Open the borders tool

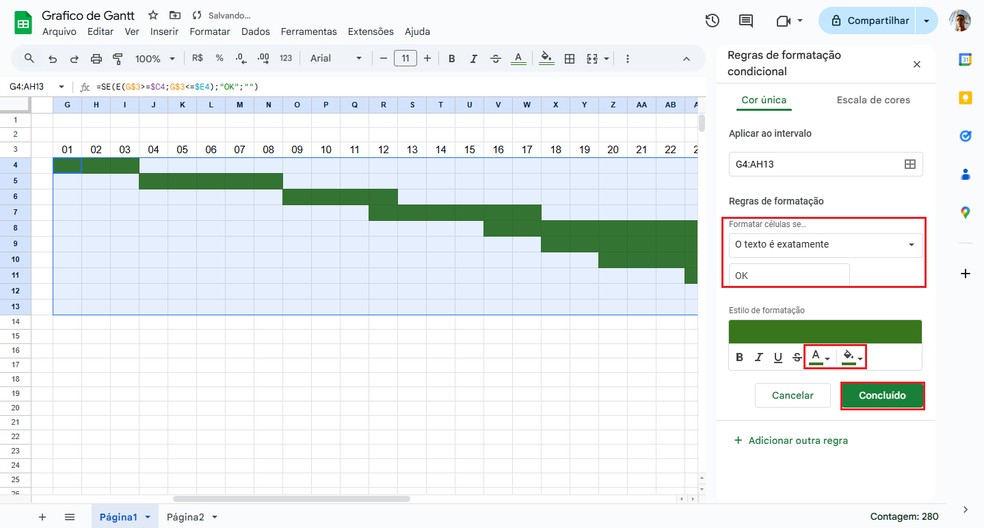570,58
